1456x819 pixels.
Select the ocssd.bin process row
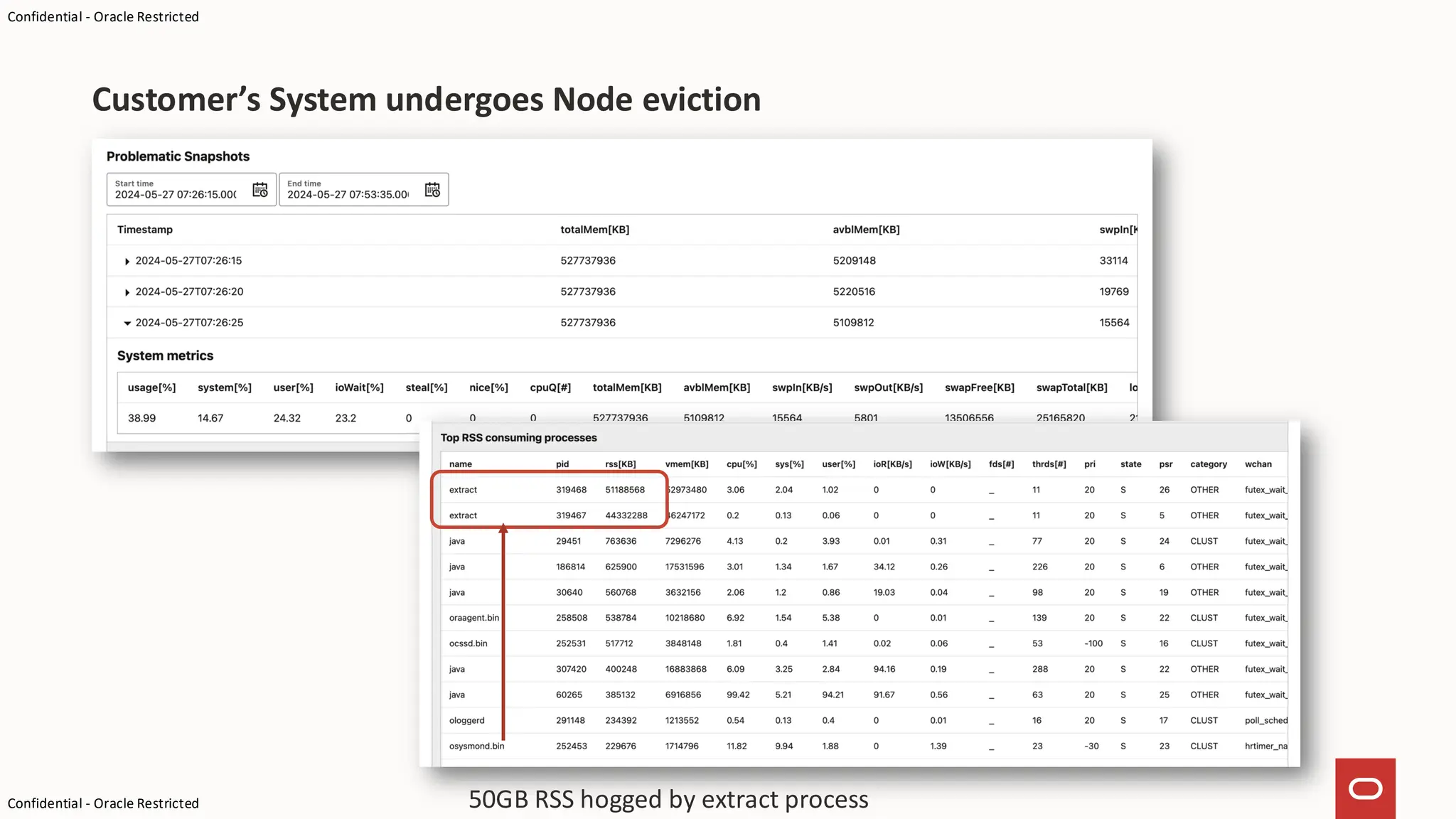tap(864, 643)
